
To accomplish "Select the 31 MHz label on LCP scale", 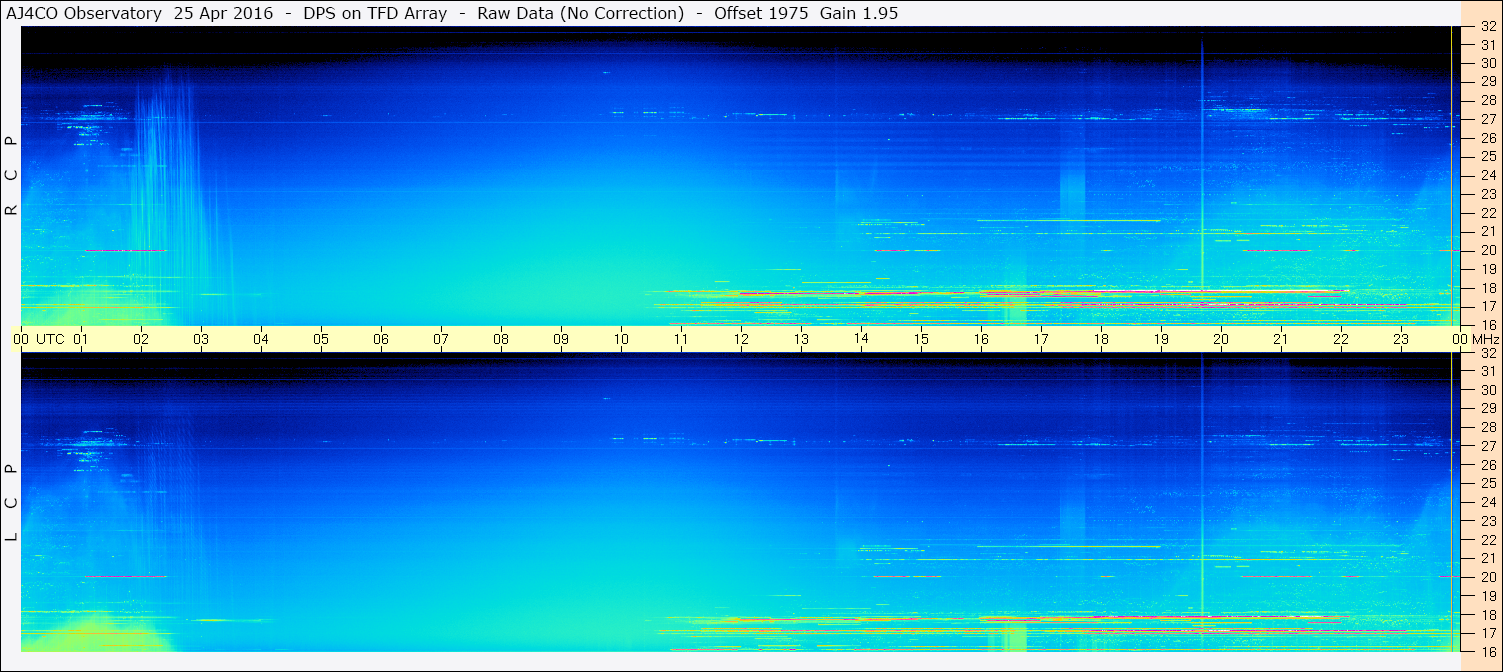I will (x=1487, y=371).
